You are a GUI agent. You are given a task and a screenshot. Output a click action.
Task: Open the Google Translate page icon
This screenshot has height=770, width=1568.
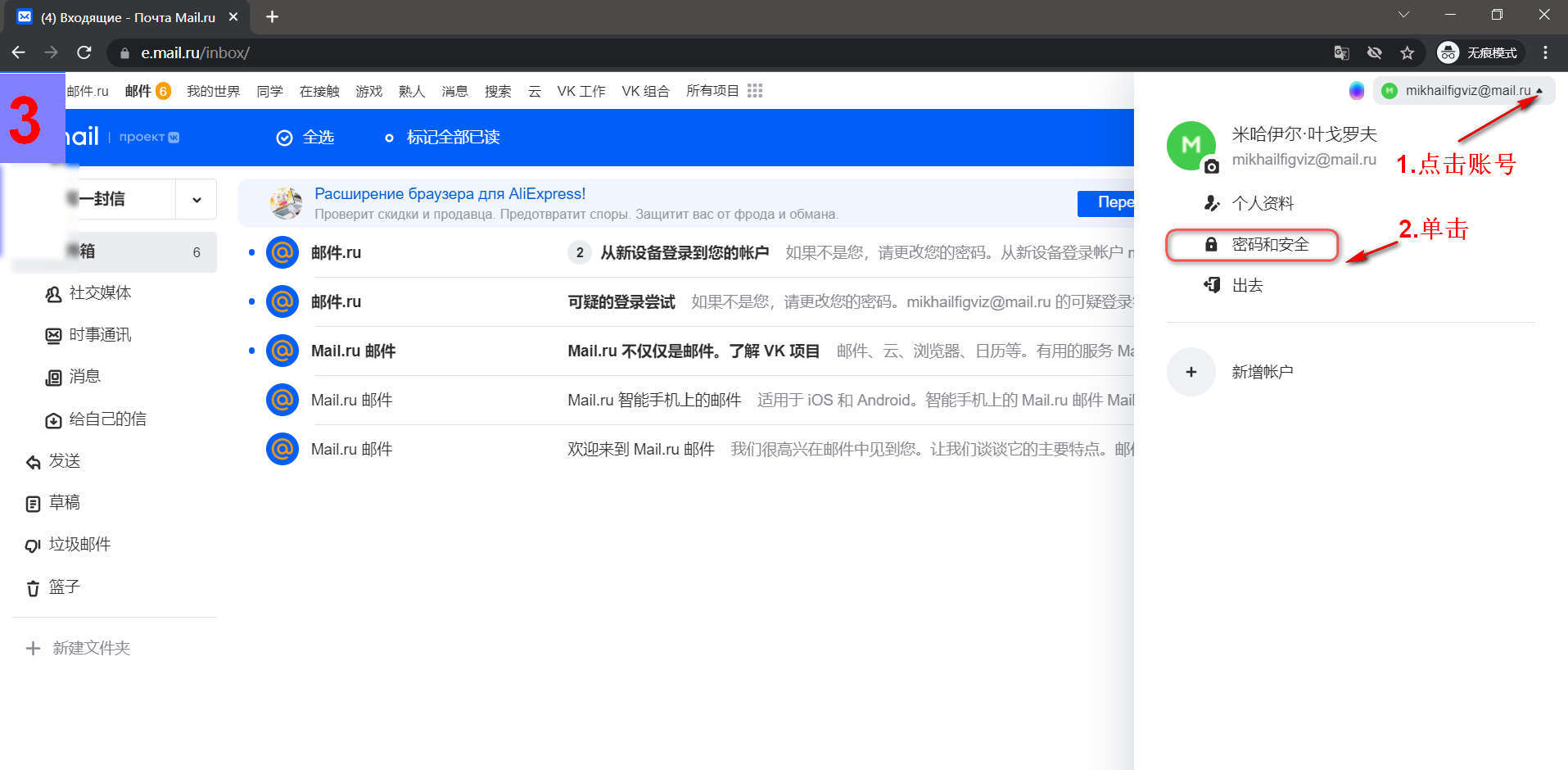coord(1341,52)
